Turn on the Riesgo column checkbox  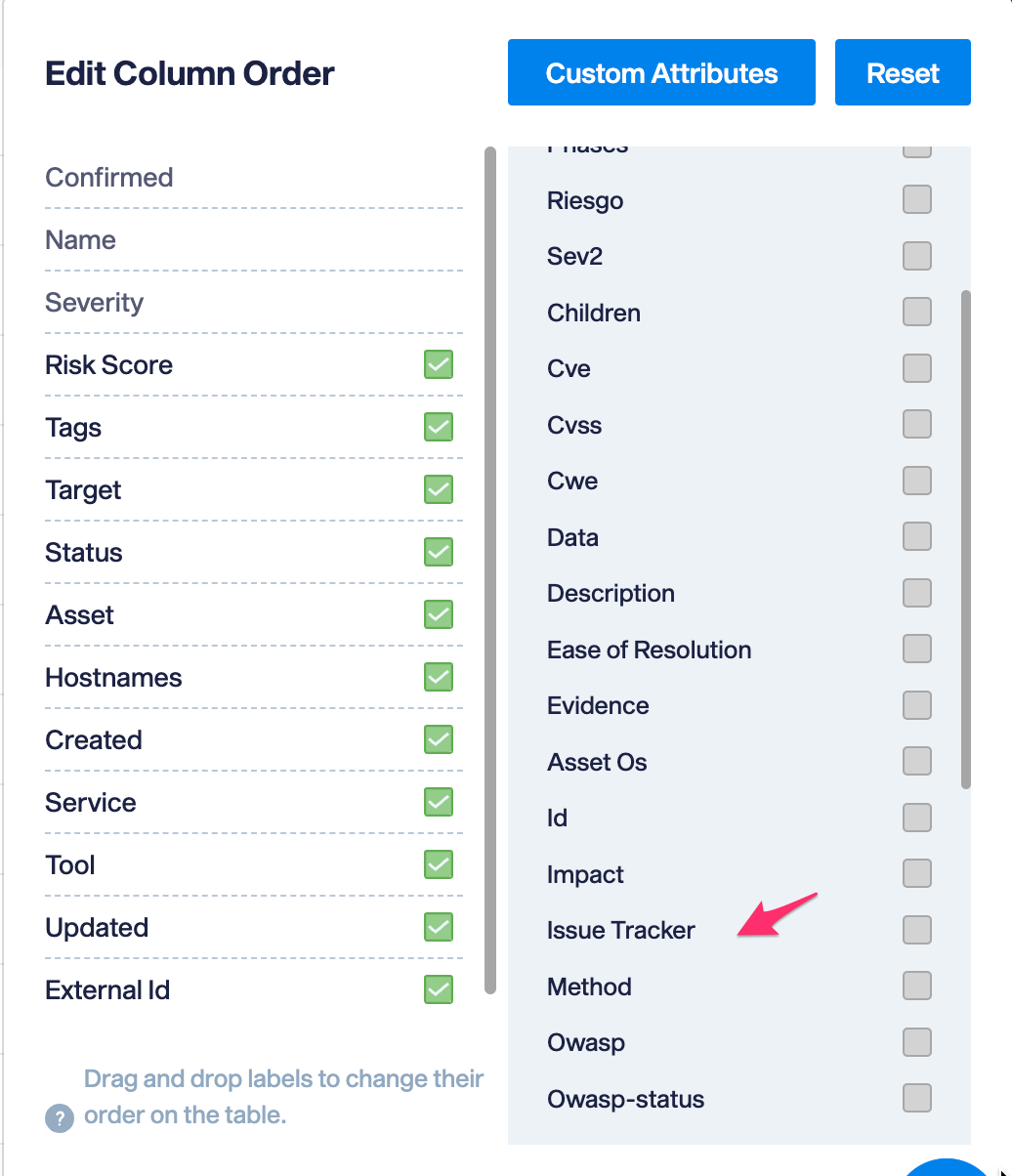[917, 199]
